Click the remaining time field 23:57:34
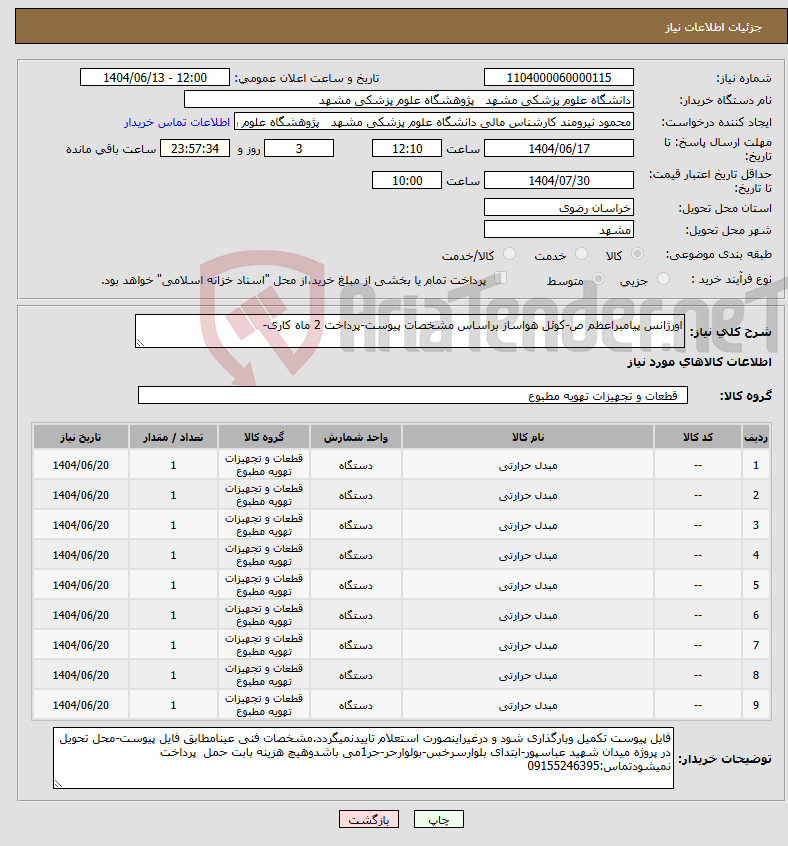The image size is (788, 846). click(195, 148)
